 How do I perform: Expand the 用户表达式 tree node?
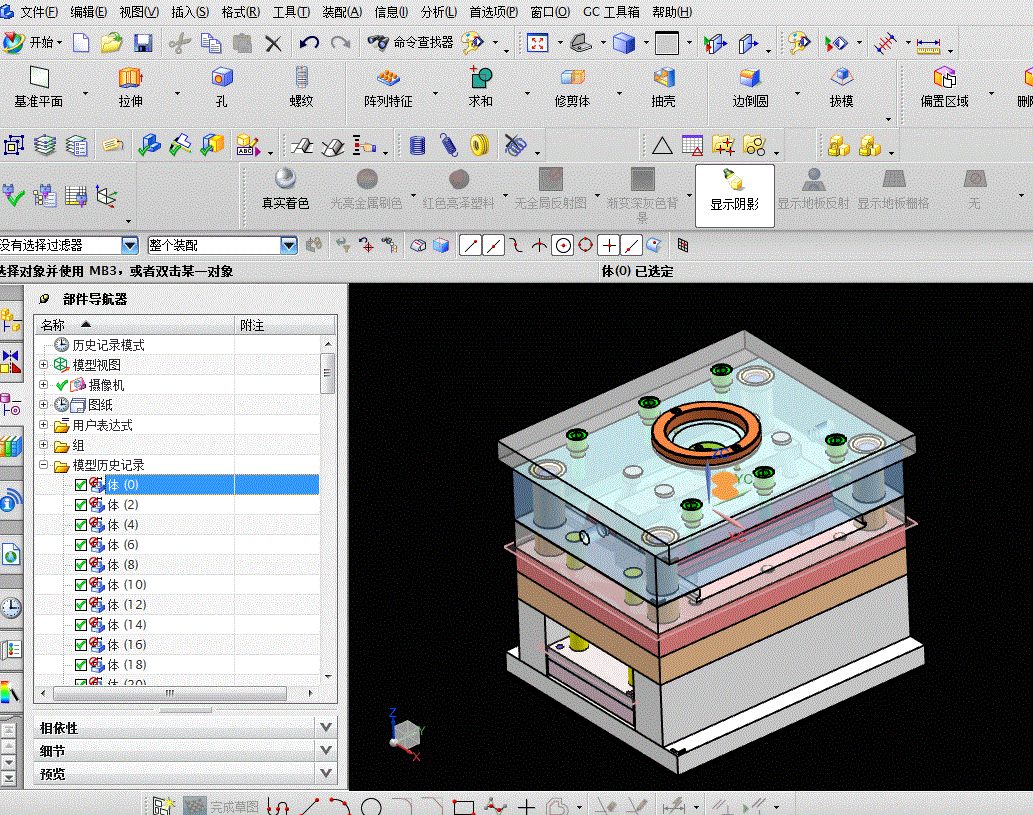pyautogui.click(x=43, y=425)
